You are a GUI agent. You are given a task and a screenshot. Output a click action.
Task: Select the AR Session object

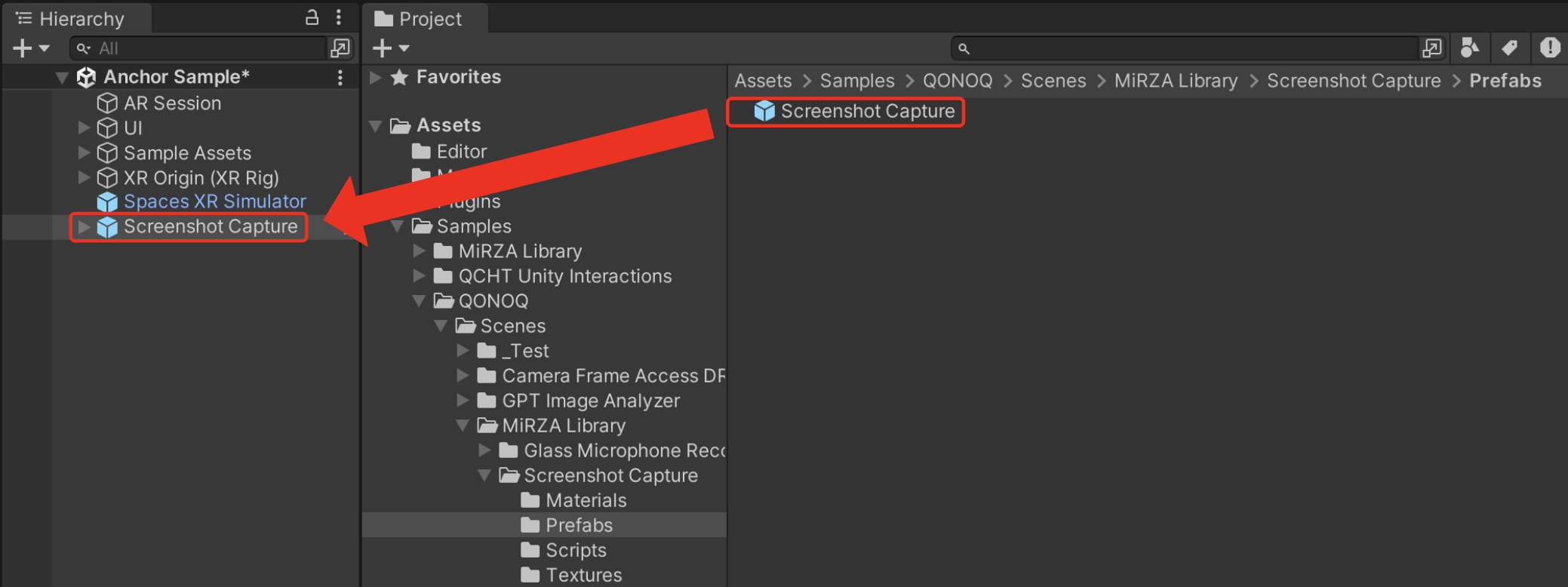click(x=172, y=103)
